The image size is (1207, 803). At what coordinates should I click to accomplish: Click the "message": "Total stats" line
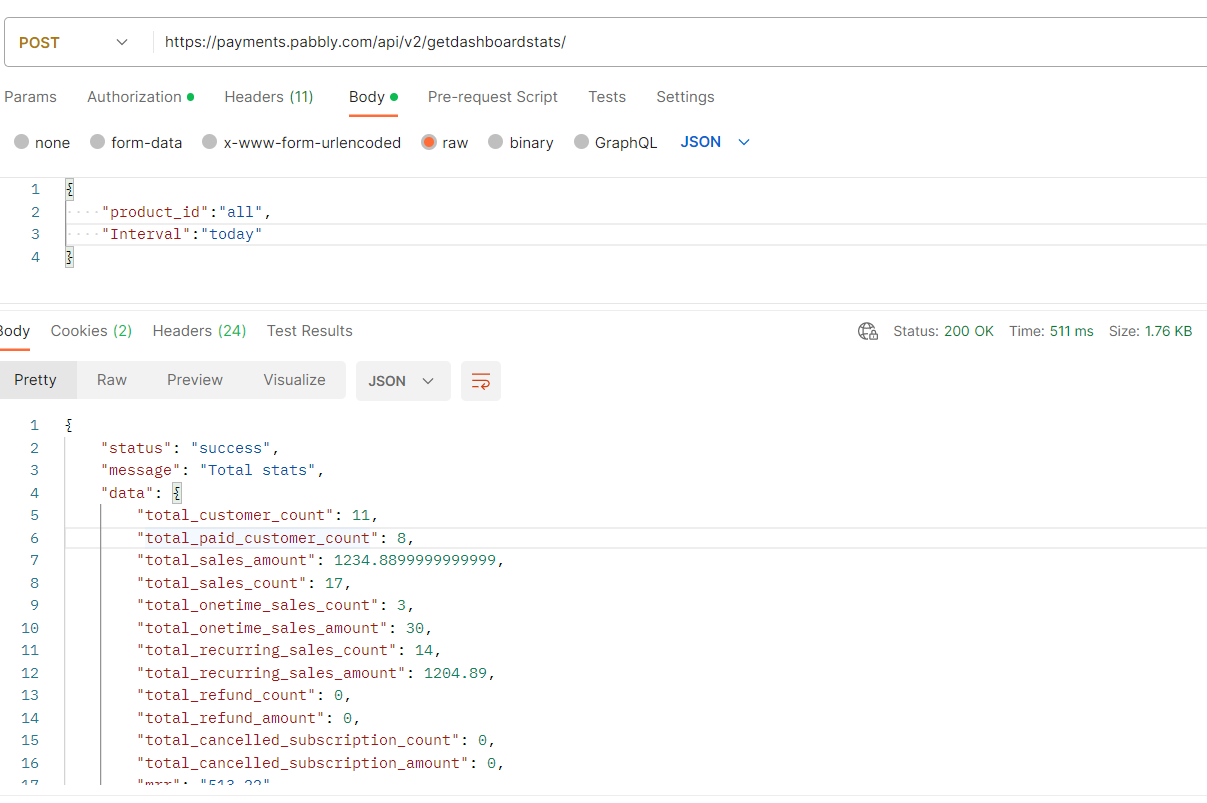click(x=213, y=470)
